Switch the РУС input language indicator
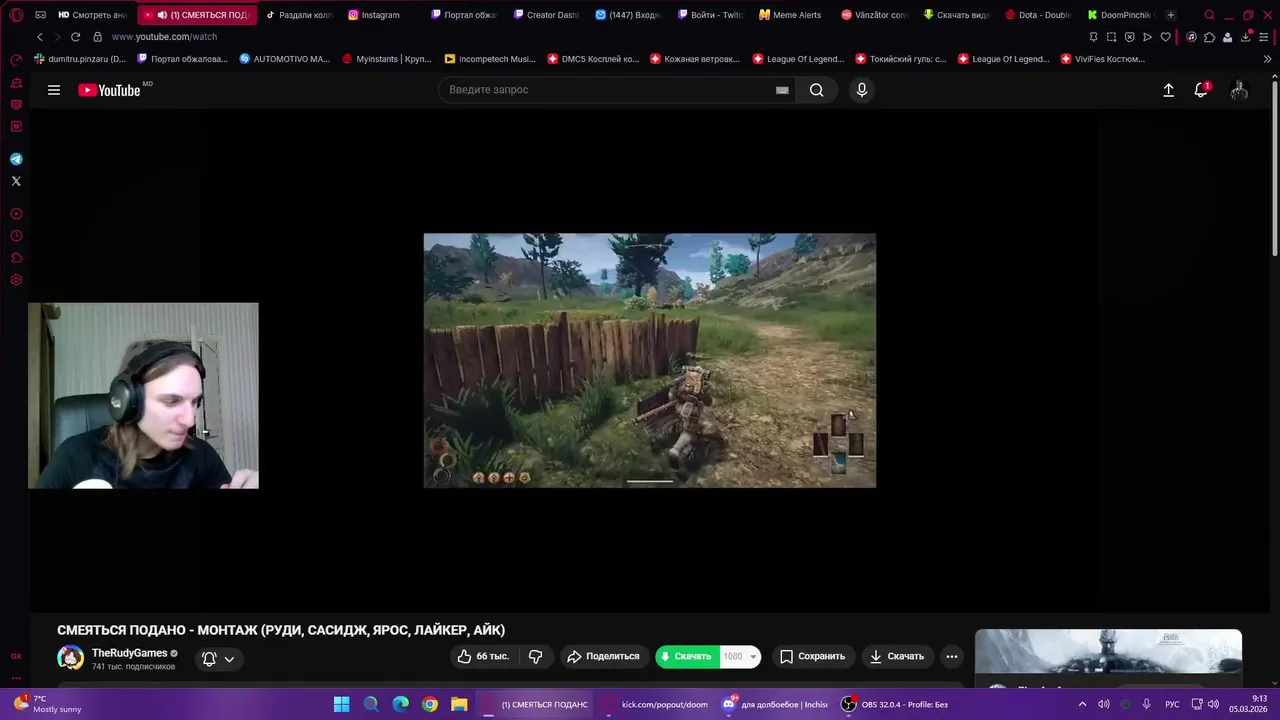The height and width of the screenshot is (720, 1280). [x=1172, y=704]
